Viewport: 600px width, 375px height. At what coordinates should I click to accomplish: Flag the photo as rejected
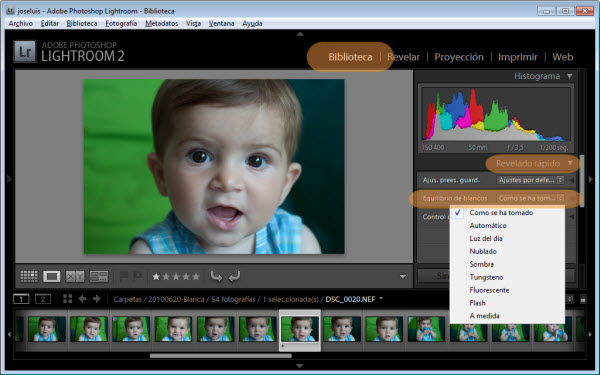137,276
